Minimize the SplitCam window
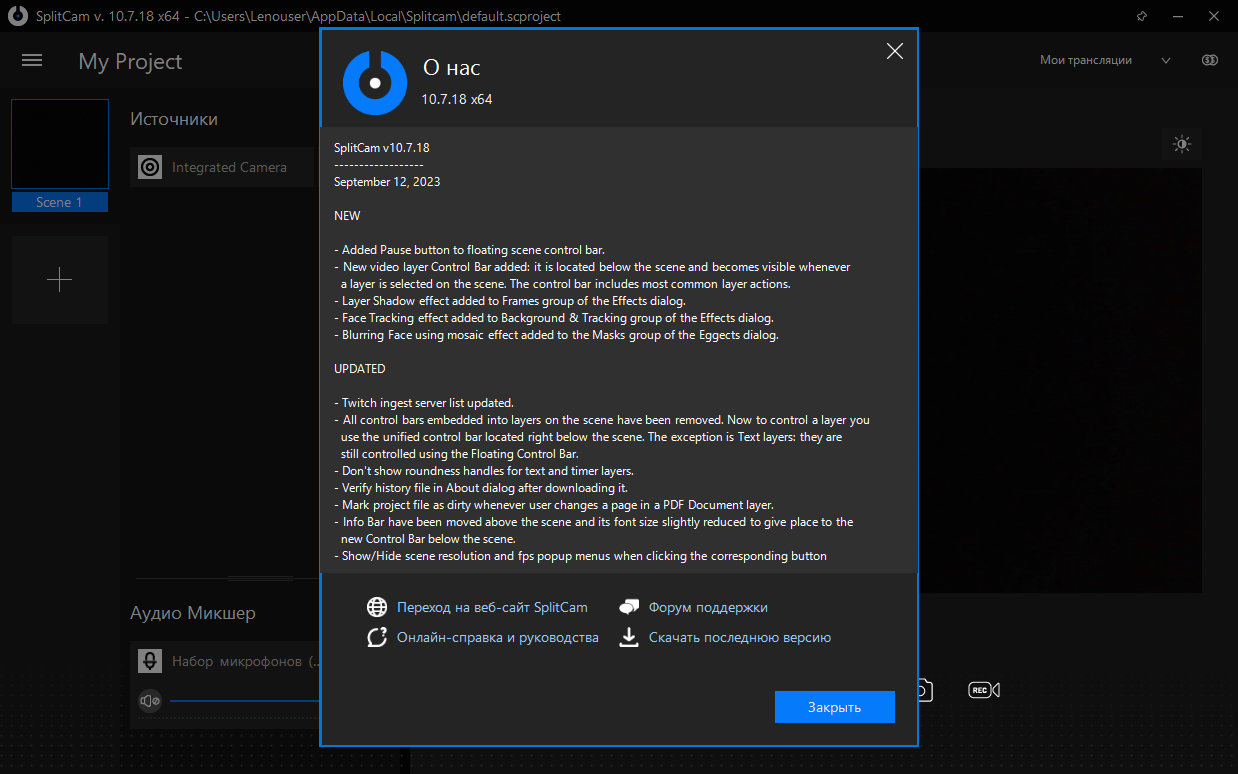 (x=1178, y=16)
